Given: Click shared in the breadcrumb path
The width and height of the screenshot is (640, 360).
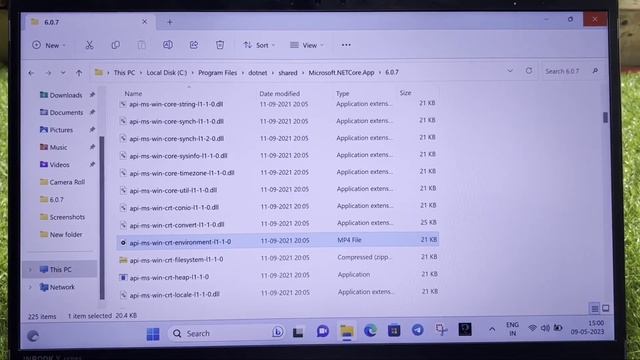Looking at the screenshot, I should pos(288,73).
